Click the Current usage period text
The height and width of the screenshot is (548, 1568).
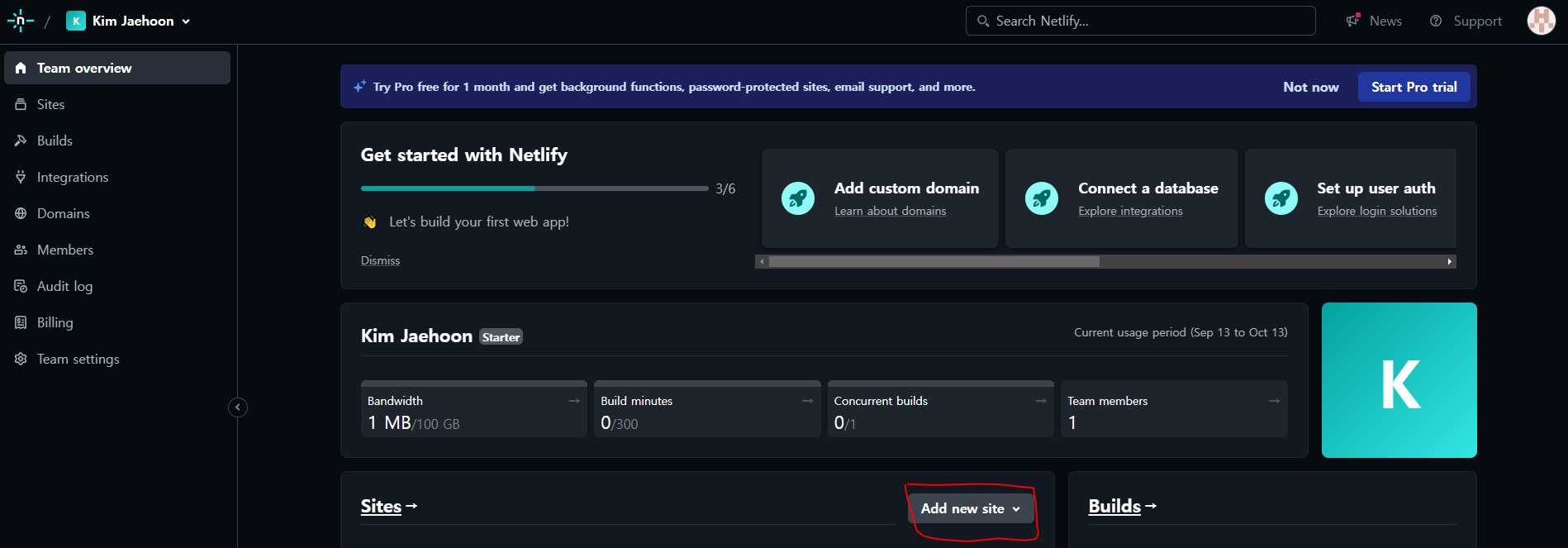click(x=1181, y=332)
